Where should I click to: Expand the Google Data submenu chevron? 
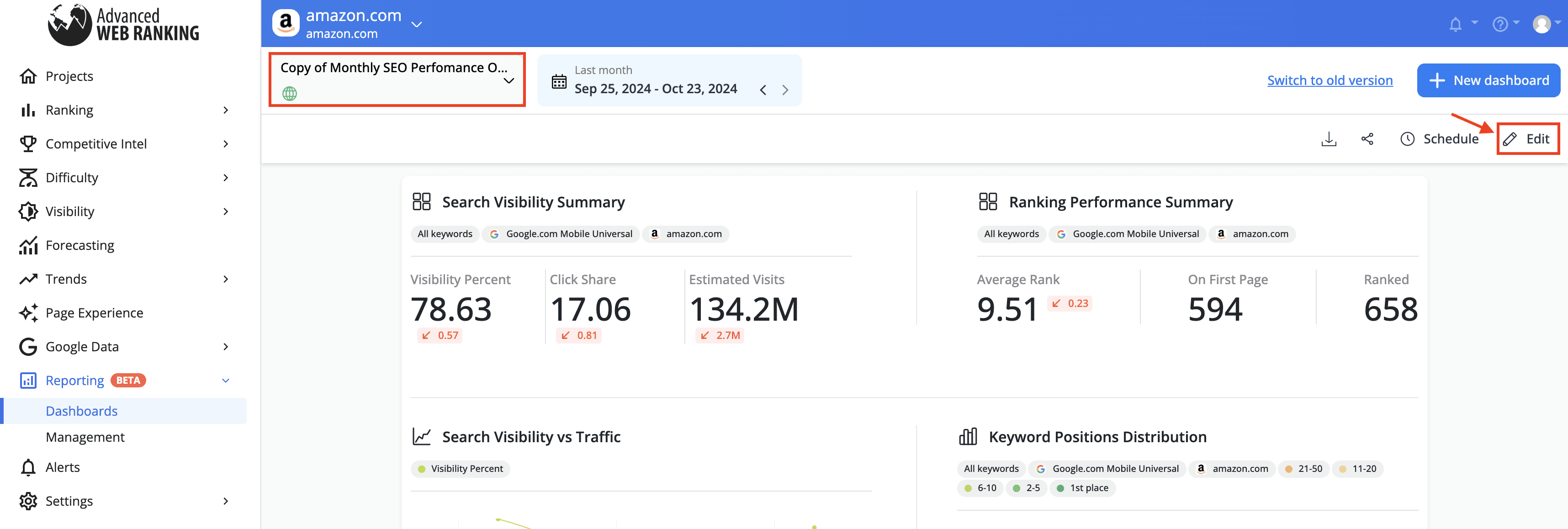[x=226, y=346]
